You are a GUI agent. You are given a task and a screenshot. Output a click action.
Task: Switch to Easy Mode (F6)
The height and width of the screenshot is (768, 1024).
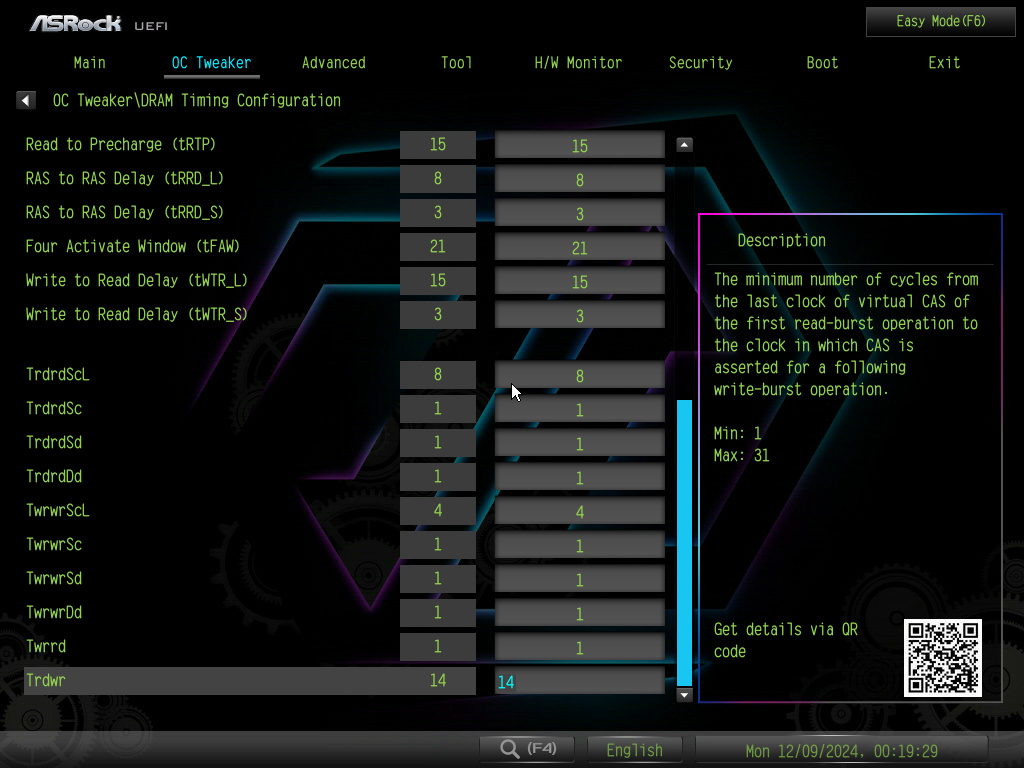click(x=940, y=22)
